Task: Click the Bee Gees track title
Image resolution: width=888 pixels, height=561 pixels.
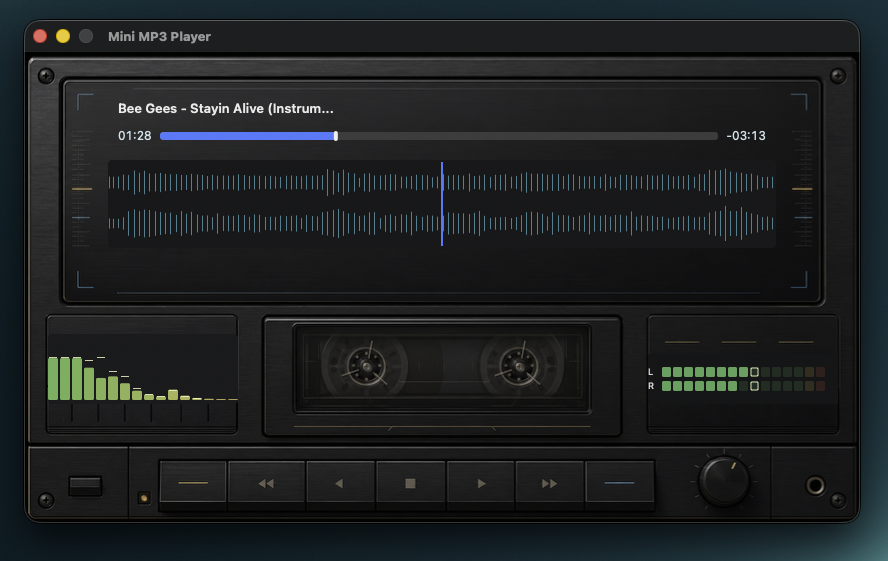Action: [x=225, y=108]
